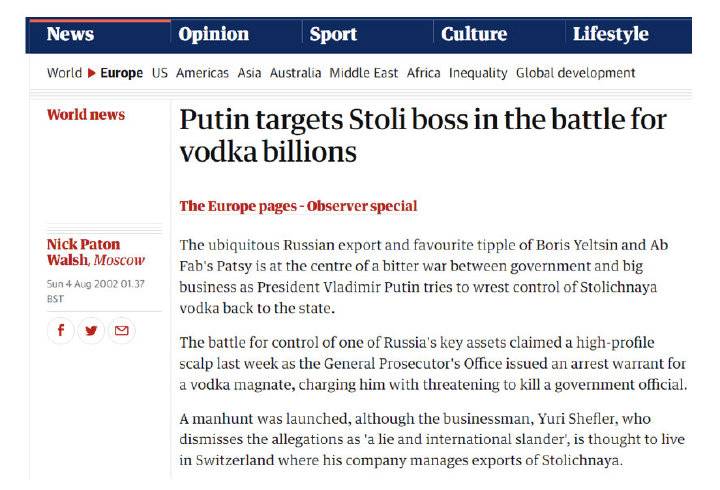Open the Asia section link
This screenshot has width=720, height=490.
(x=249, y=73)
